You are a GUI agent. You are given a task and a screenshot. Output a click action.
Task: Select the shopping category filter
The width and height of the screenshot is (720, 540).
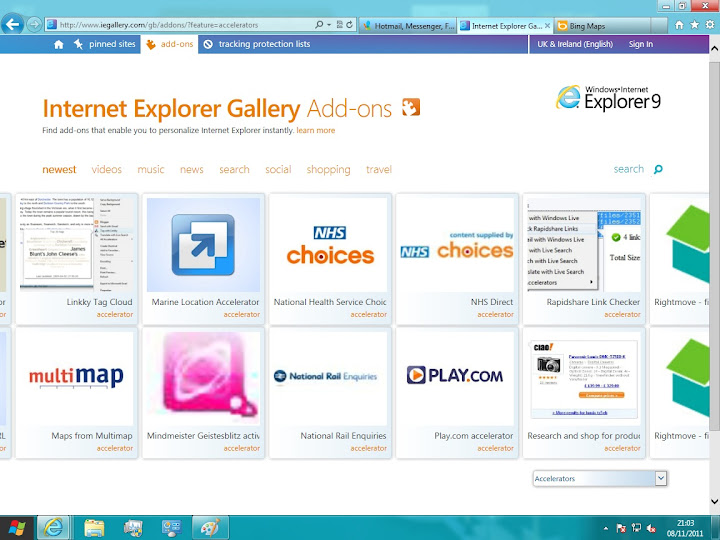pyautogui.click(x=328, y=170)
